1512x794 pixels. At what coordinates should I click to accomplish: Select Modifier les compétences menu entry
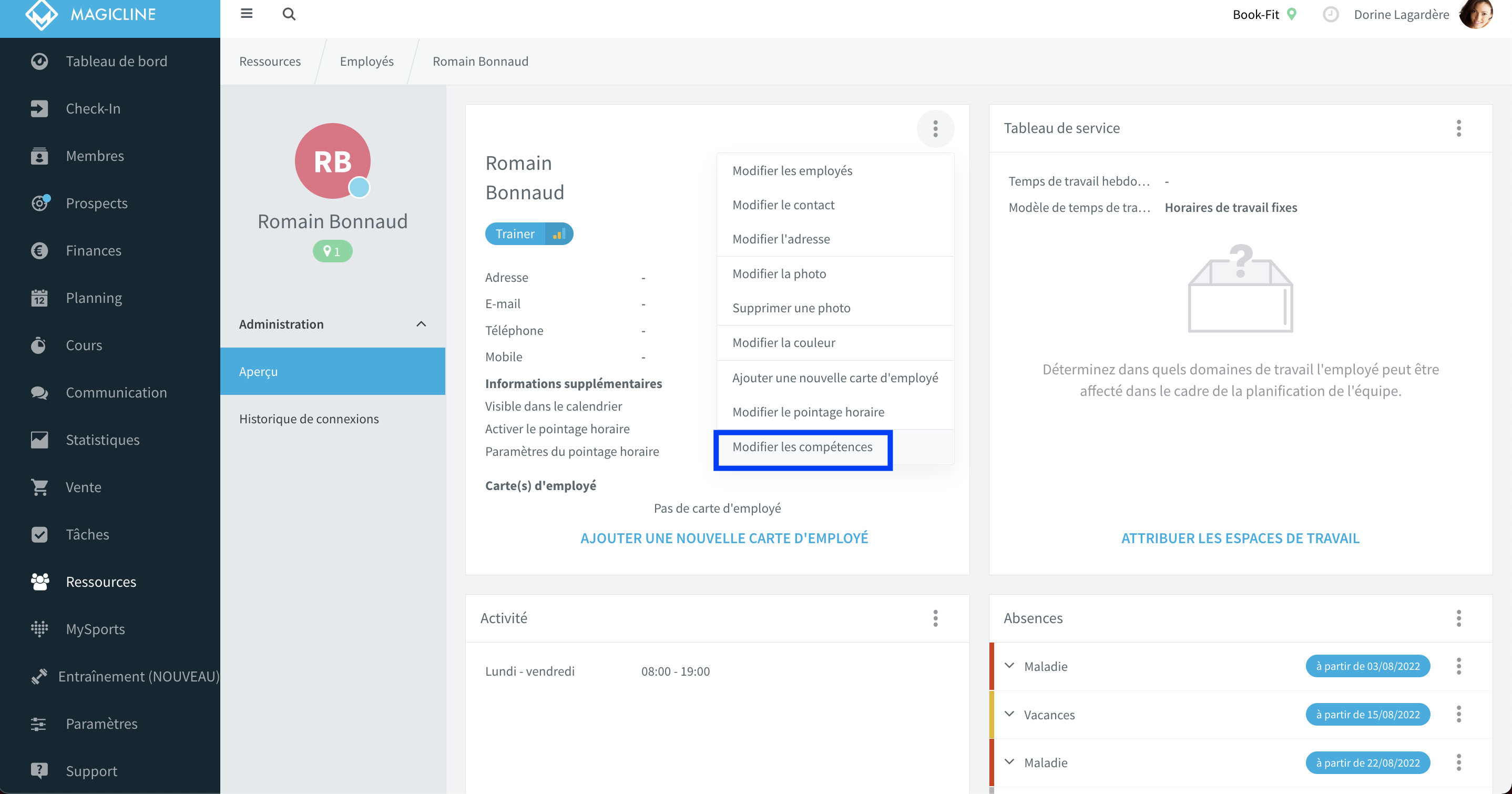802,447
